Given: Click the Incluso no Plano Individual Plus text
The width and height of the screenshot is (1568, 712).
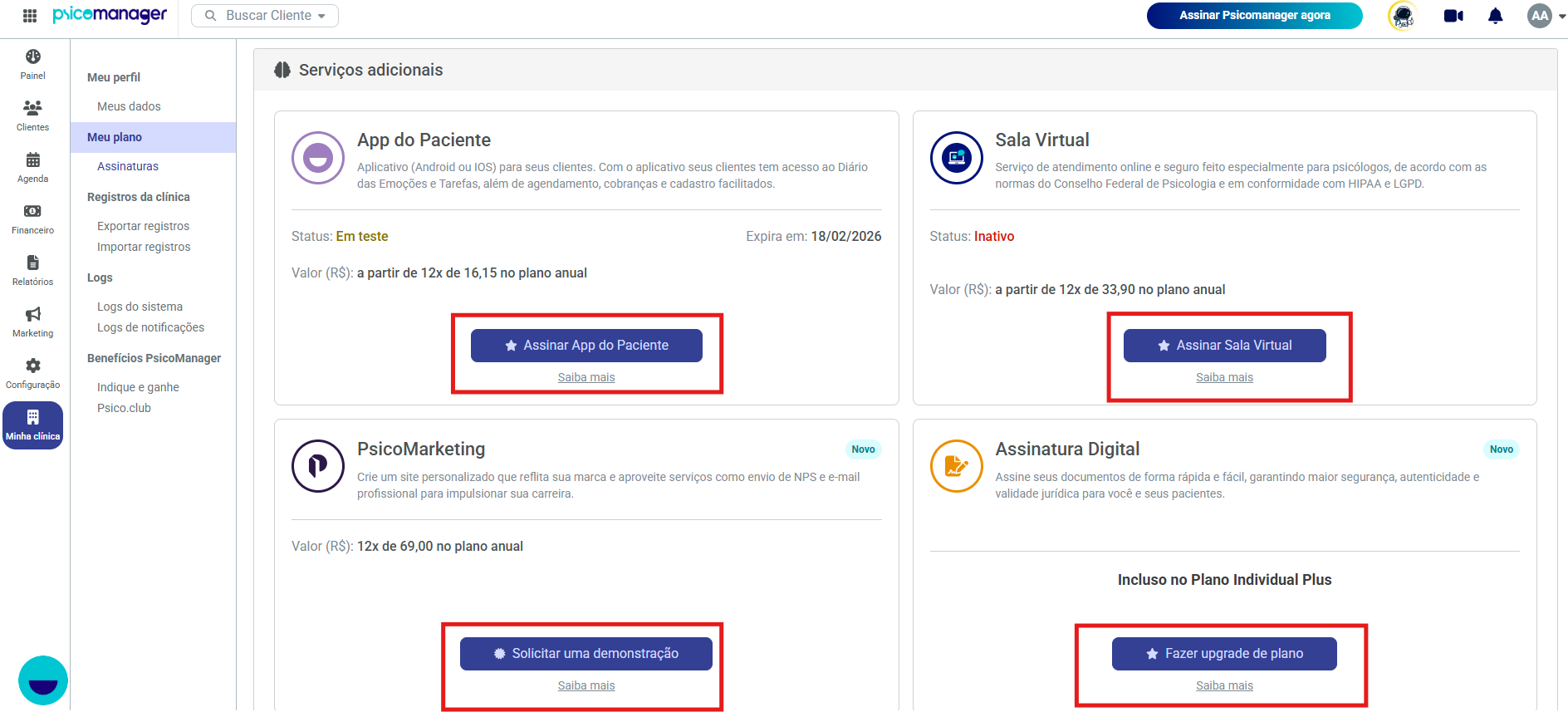Looking at the screenshot, I should pos(1225,580).
